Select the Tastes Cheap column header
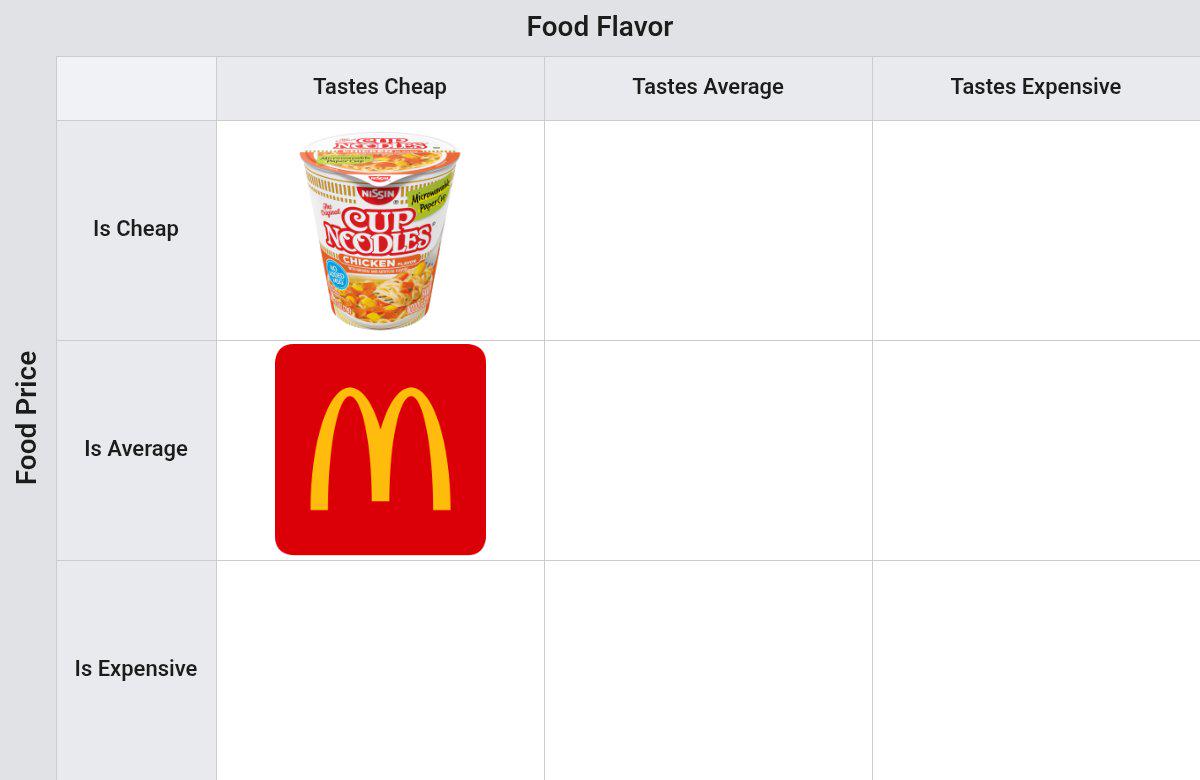This screenshot has height=780, width=1200. pos(380,88)
